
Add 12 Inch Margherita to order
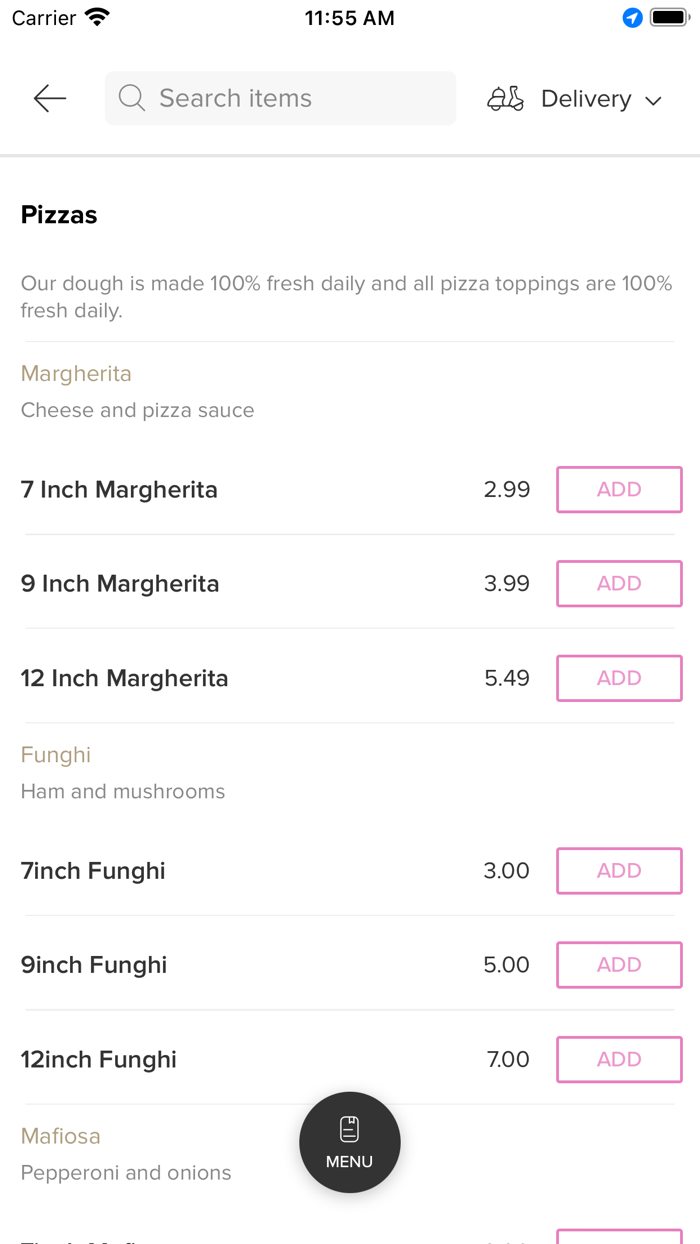coord(619,678)
